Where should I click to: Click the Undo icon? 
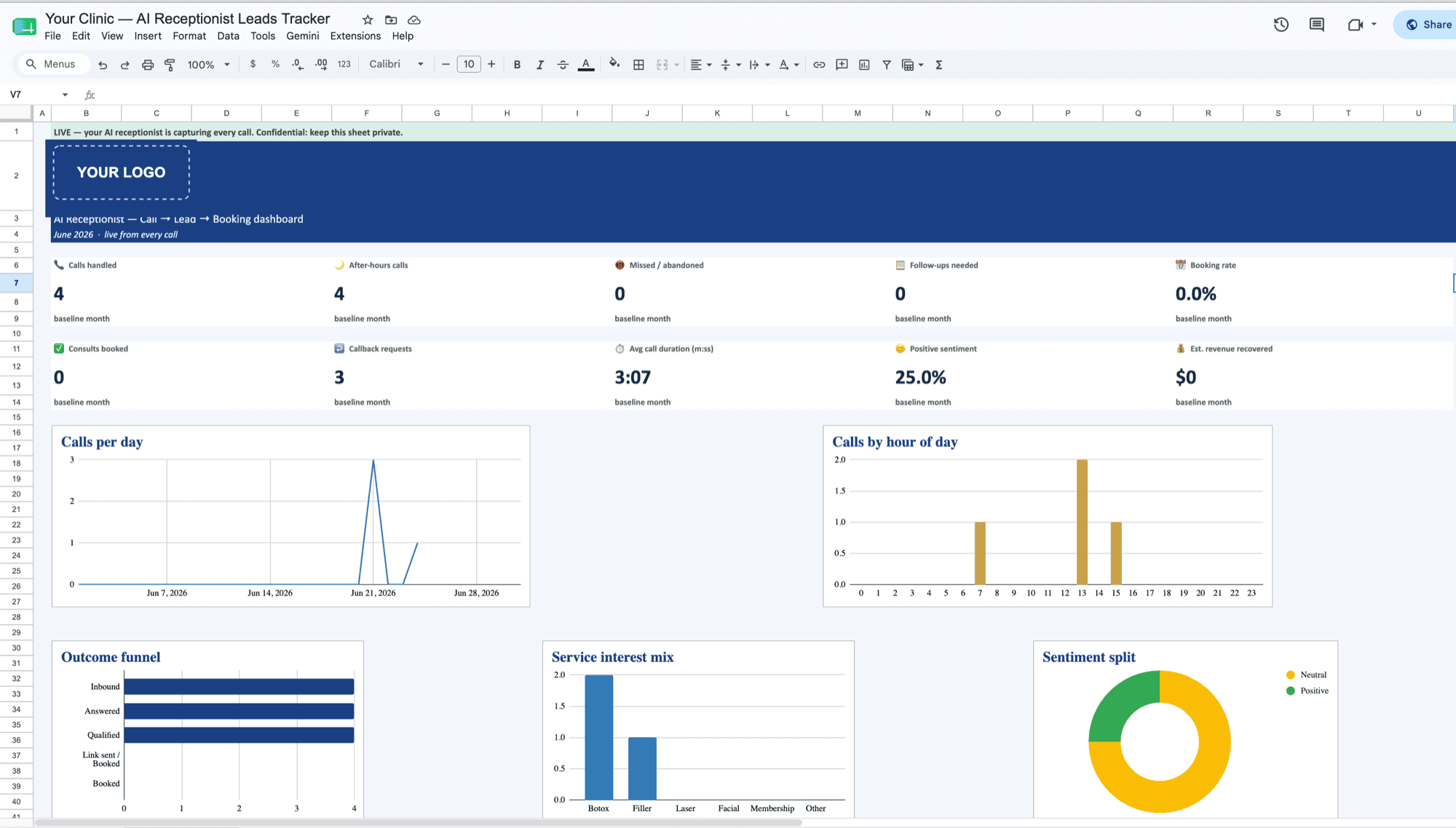(x=103, y=65)
